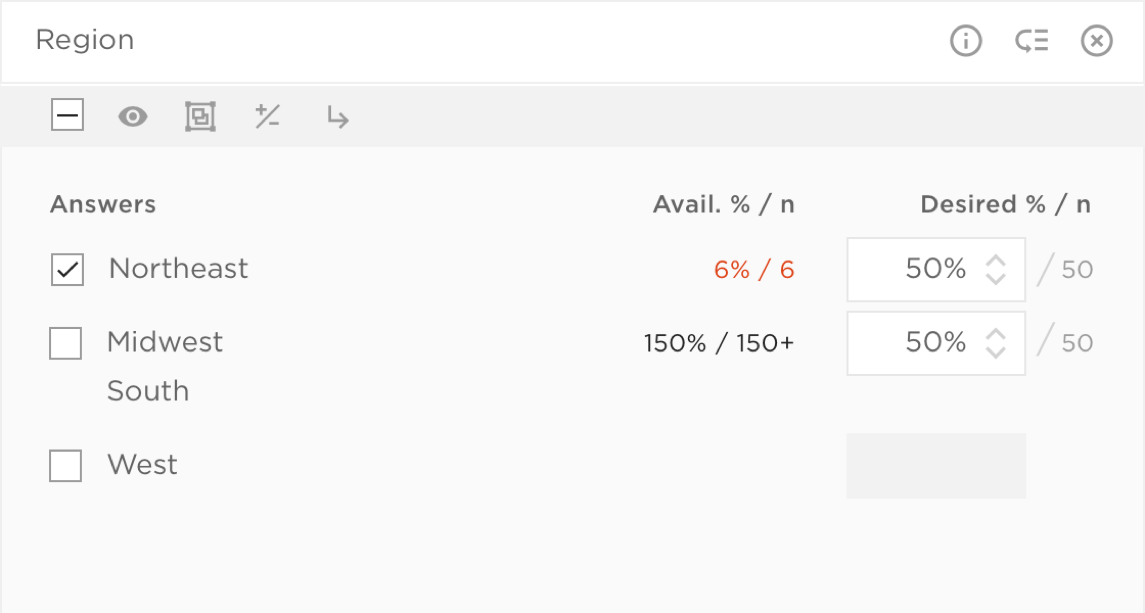Decrease the Midwest desired percentage
Screen dimensions: 1145x613
pyautogui.click(x=995, y=352)
